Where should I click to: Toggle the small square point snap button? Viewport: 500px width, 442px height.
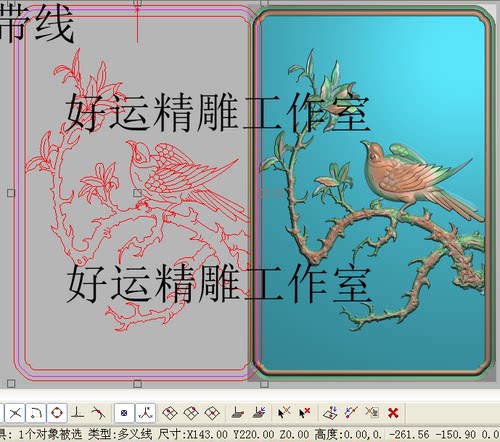pyautogui.click(x=124, y=413)
